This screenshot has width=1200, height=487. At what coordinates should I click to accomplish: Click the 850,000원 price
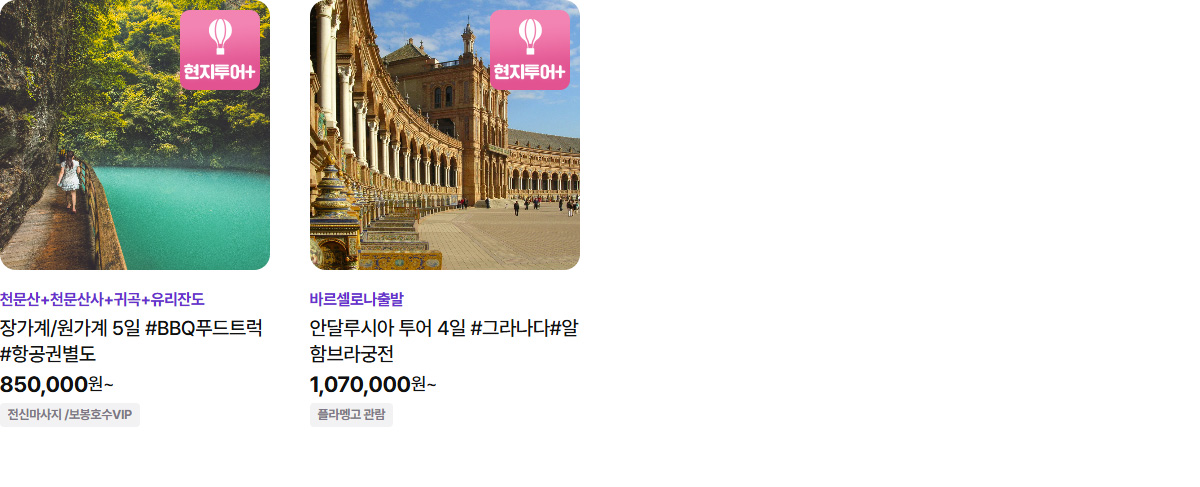click(57, 384)
